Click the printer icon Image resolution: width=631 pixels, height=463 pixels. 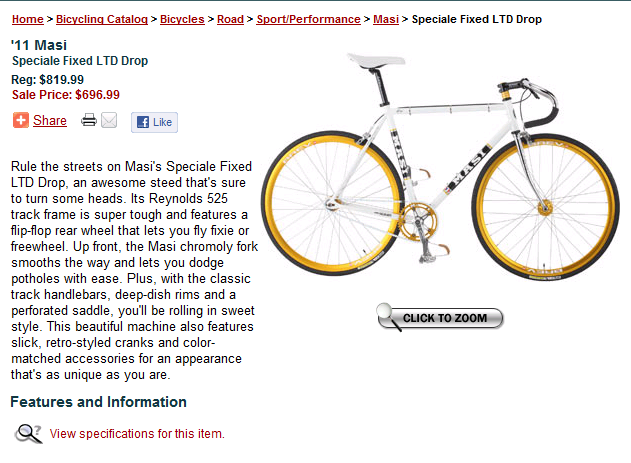click(89, 121)
